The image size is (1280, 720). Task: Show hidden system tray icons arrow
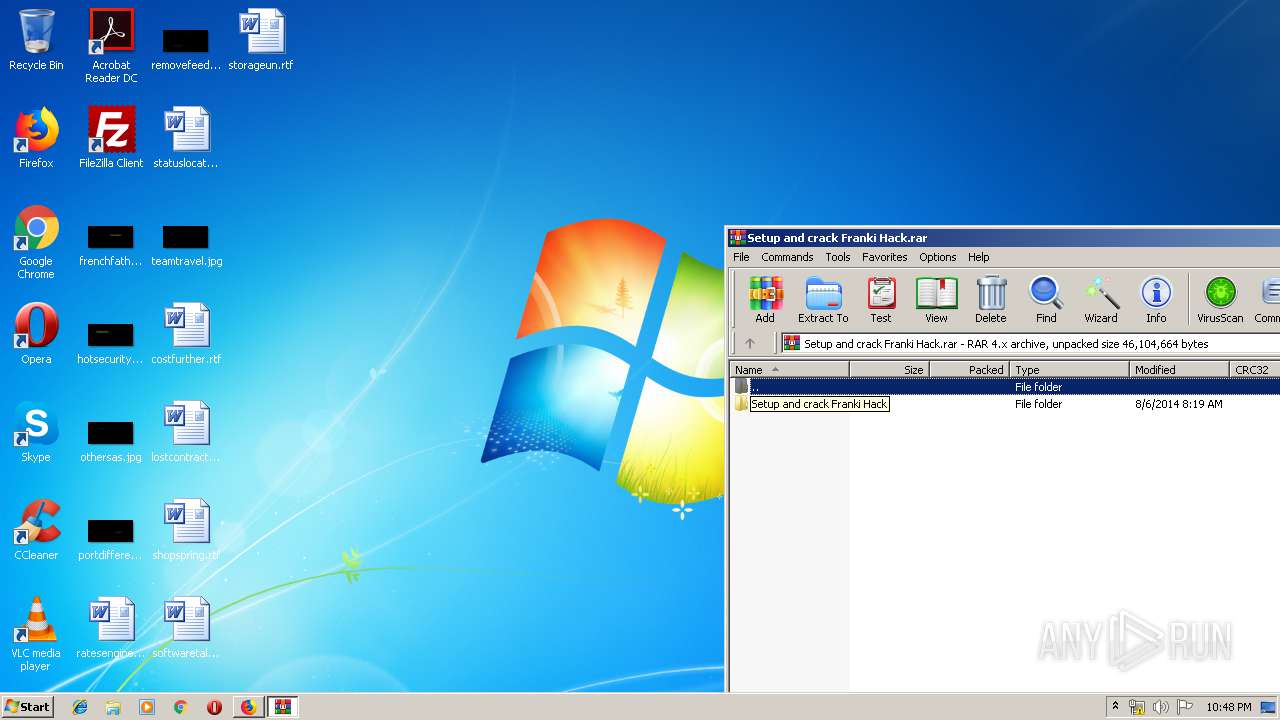point(1115,707)
